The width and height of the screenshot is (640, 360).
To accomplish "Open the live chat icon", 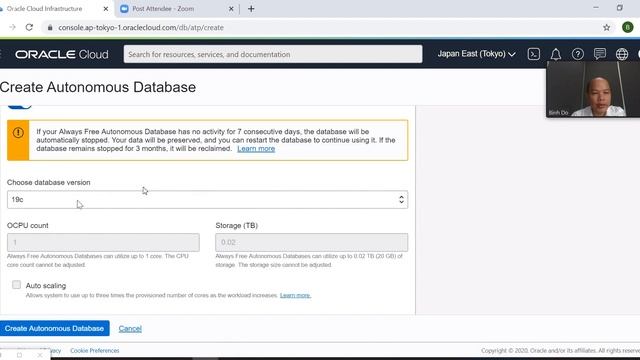I will tap(600, 54).
